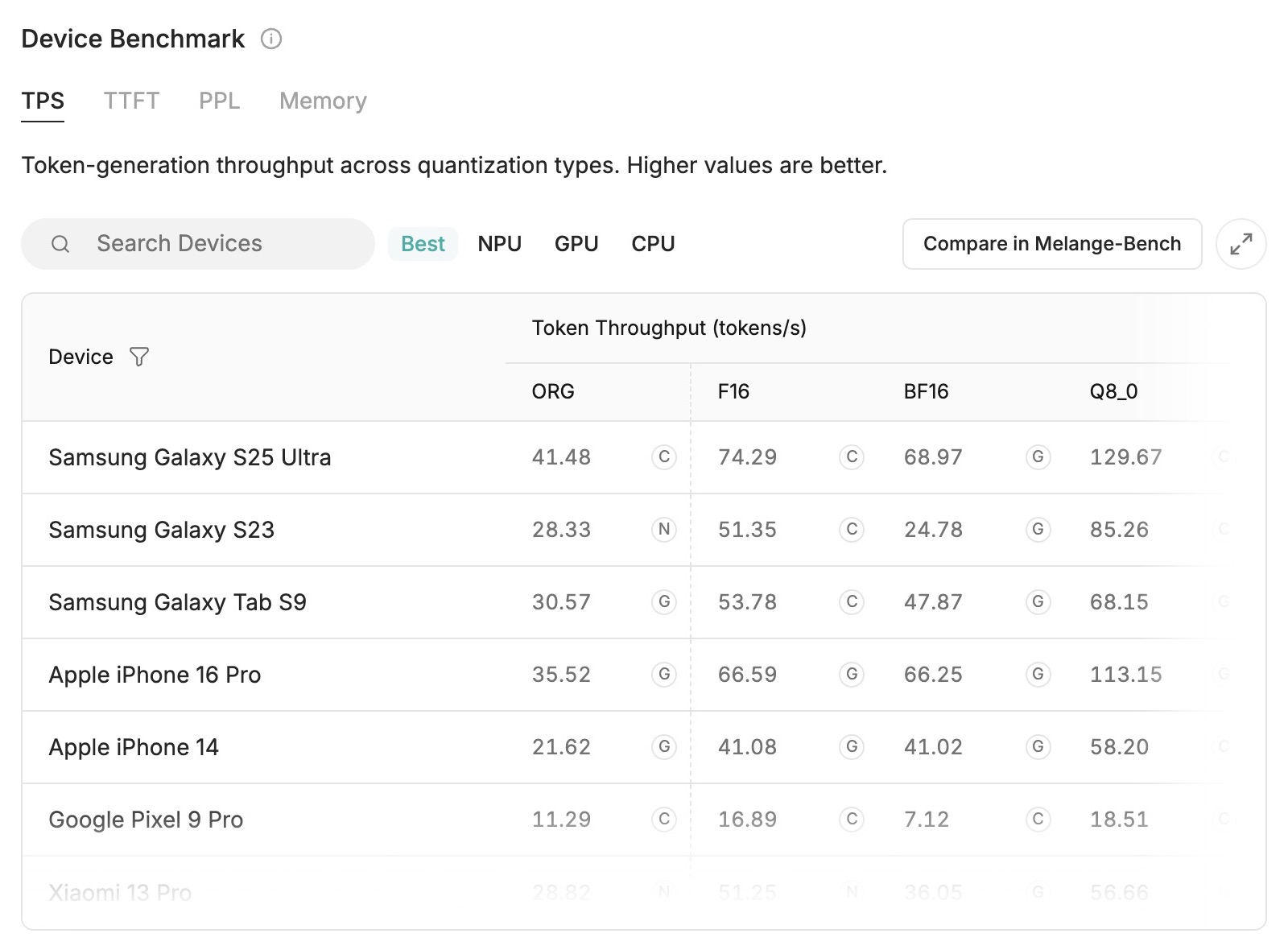This screenshot has height=950, width=1288.
Task: Click the G badge next to 66.59
Action: point(852,675)
